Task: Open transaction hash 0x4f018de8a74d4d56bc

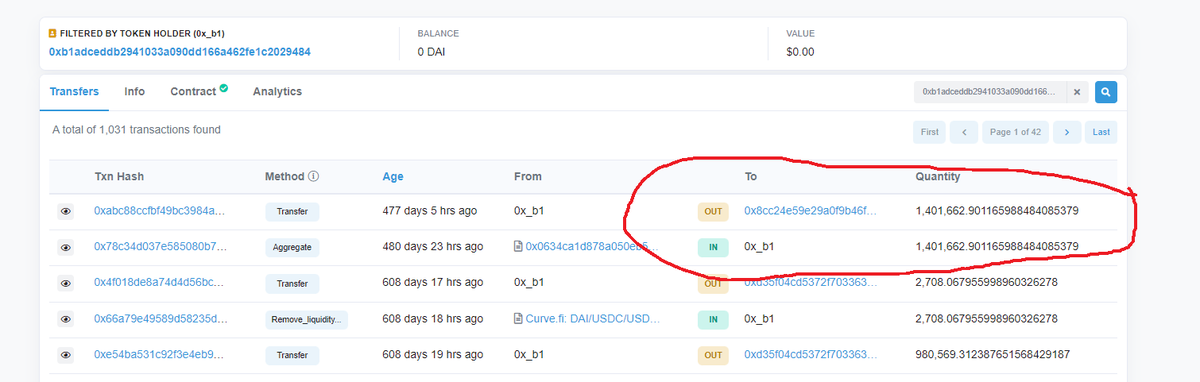Action: pos(159,283)
